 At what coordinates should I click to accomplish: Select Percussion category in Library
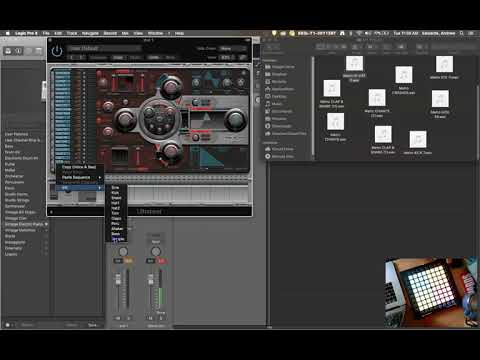14,182
